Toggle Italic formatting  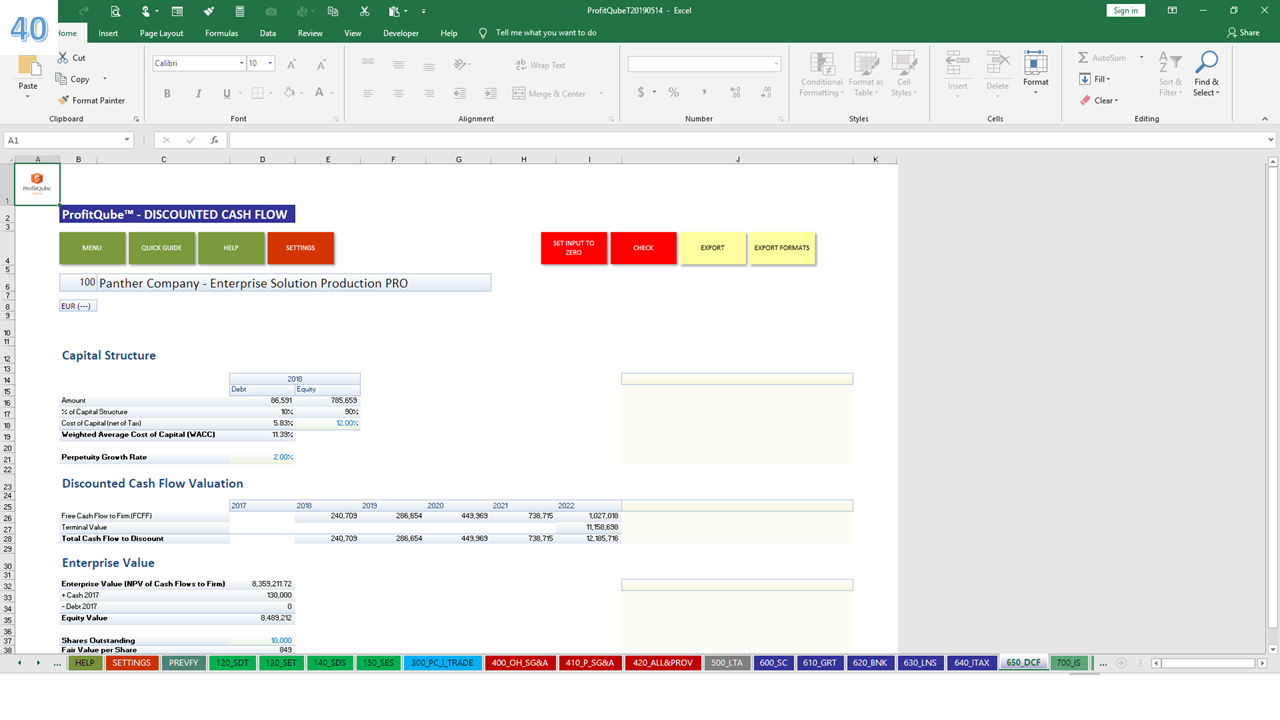coord(197,93)
